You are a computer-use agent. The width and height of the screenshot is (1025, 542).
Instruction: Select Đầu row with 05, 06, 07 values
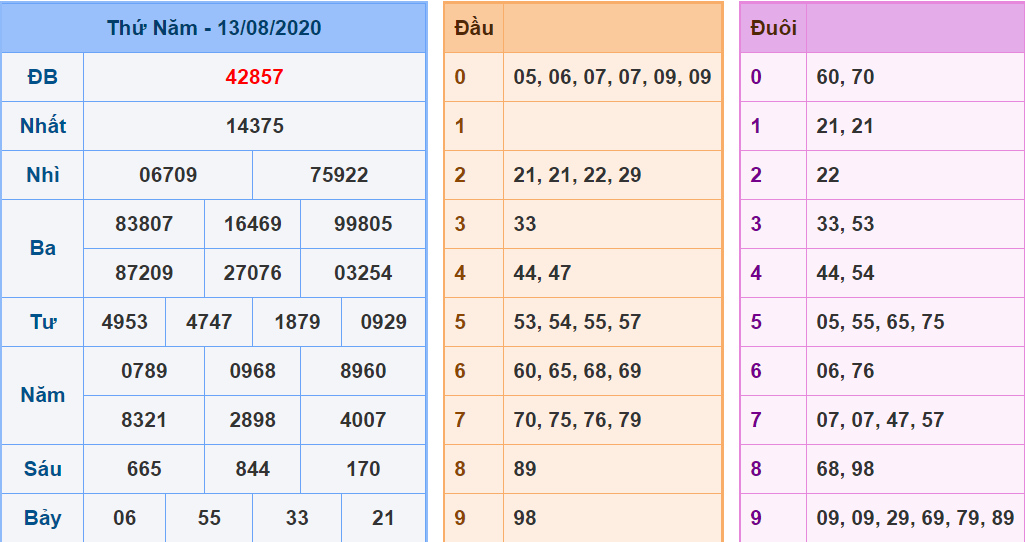point(612,77)
